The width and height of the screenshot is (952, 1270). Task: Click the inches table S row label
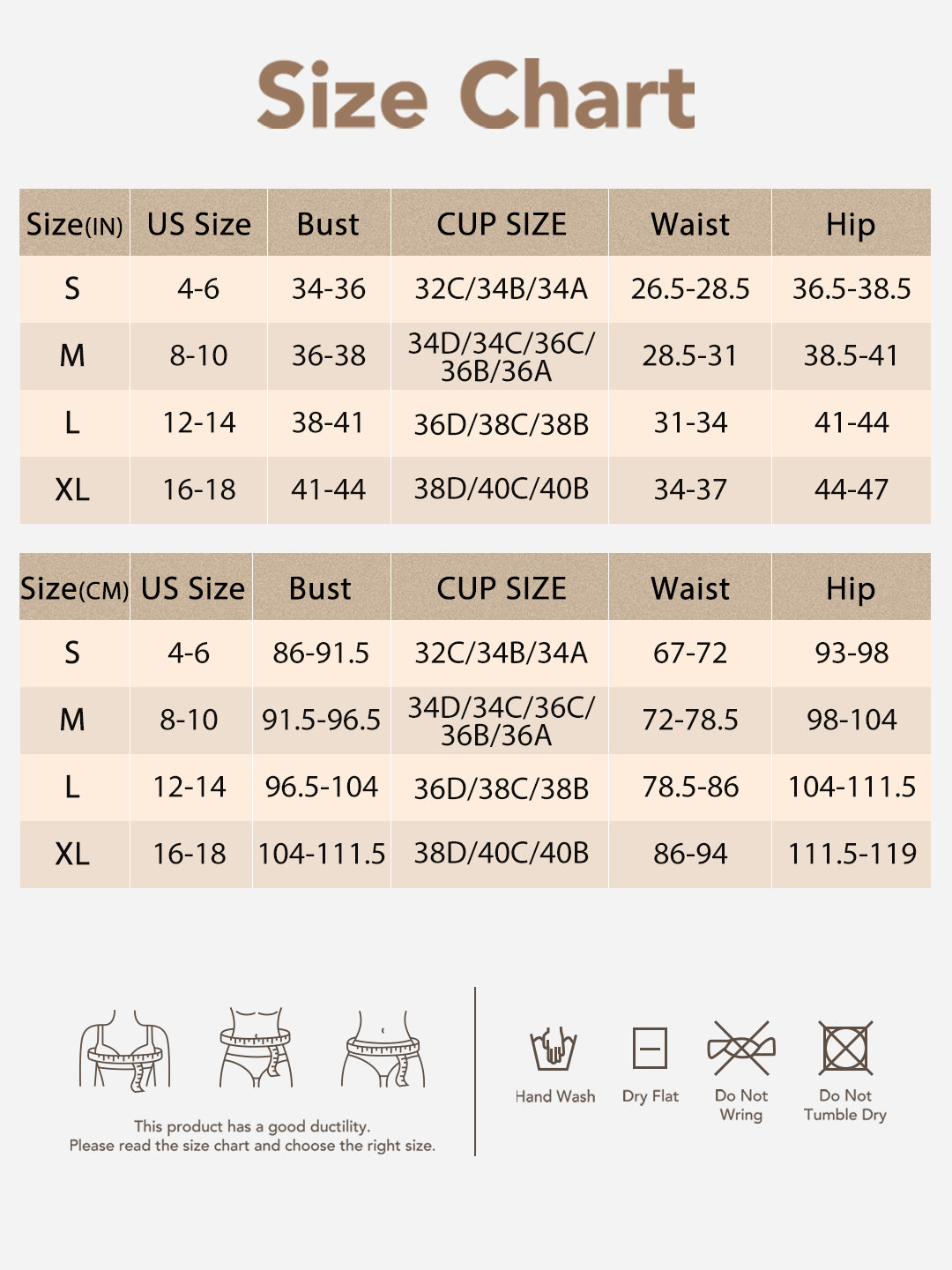pos(72,288)
